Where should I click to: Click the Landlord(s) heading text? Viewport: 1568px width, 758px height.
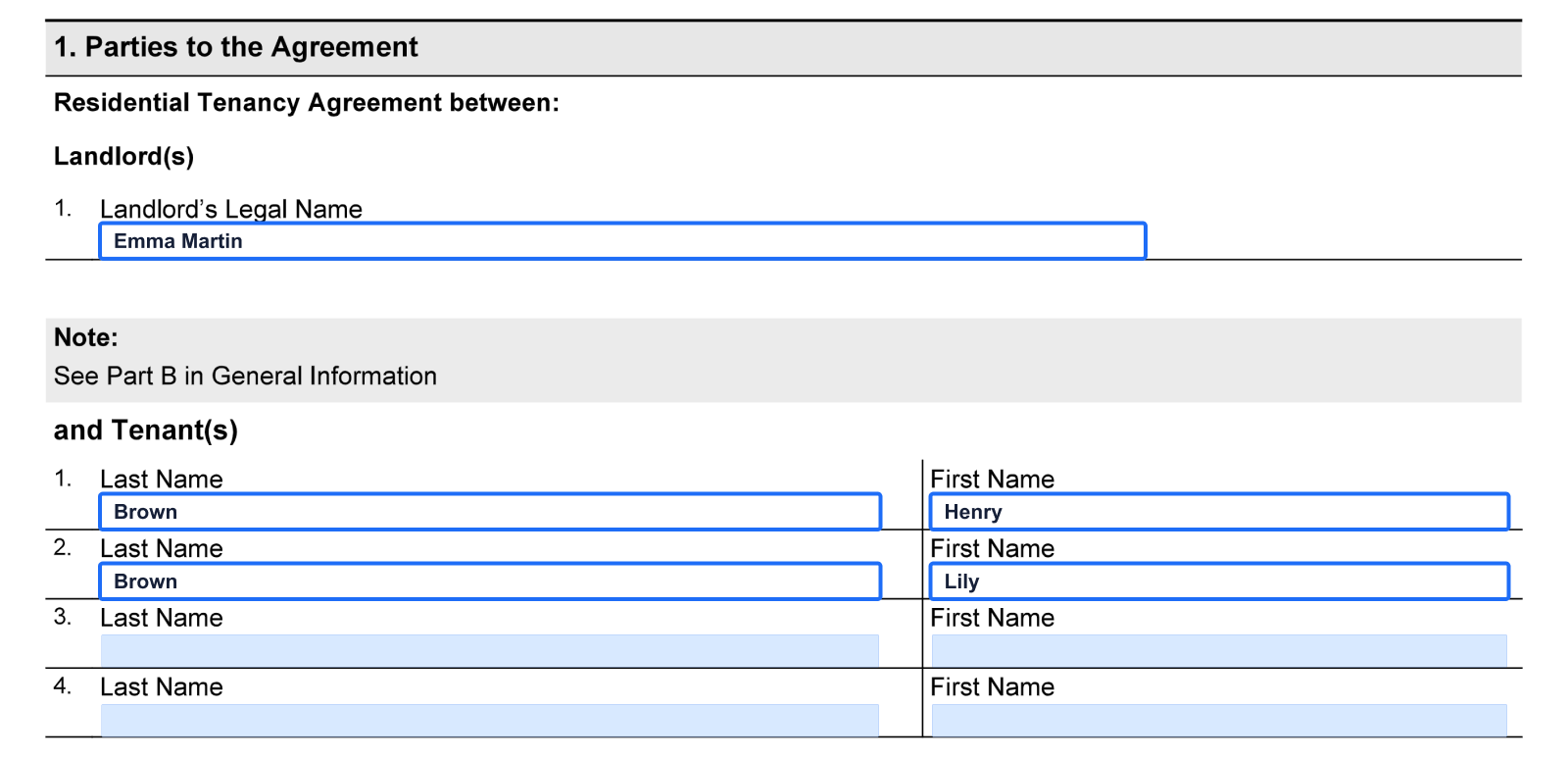[x=122, y=155]
